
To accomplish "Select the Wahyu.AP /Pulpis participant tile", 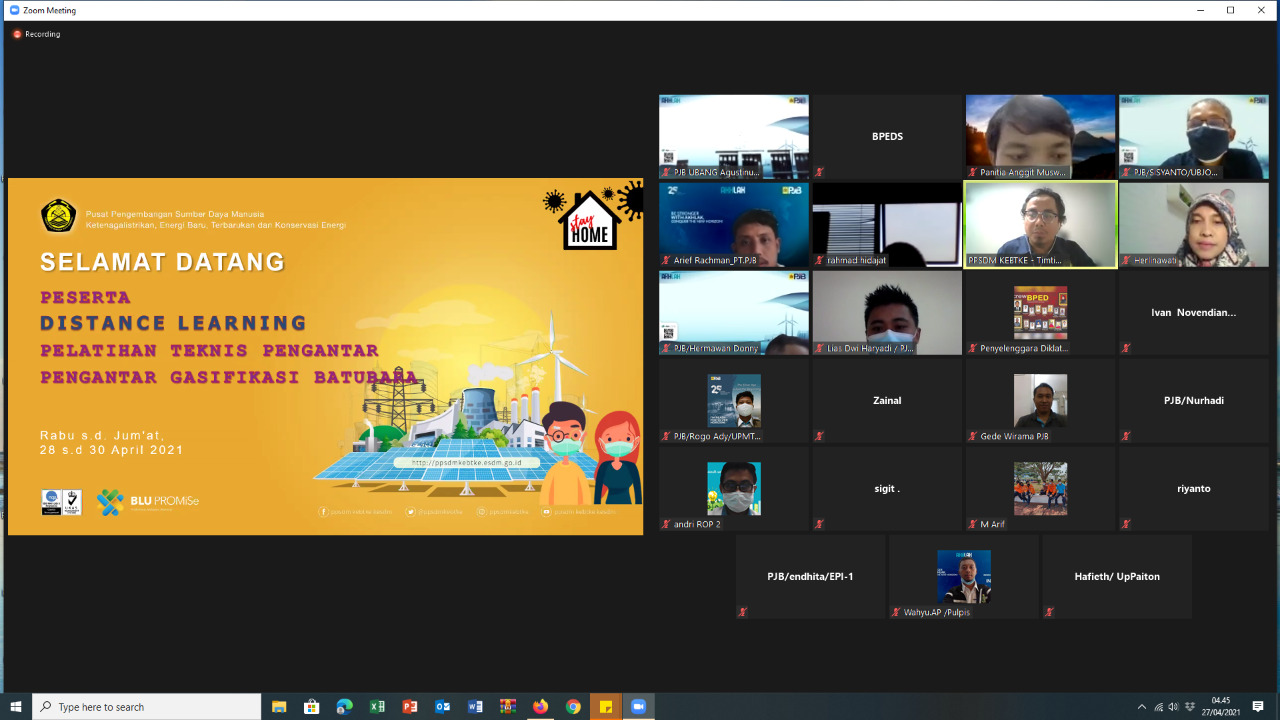I will click(x=964, y=577).
